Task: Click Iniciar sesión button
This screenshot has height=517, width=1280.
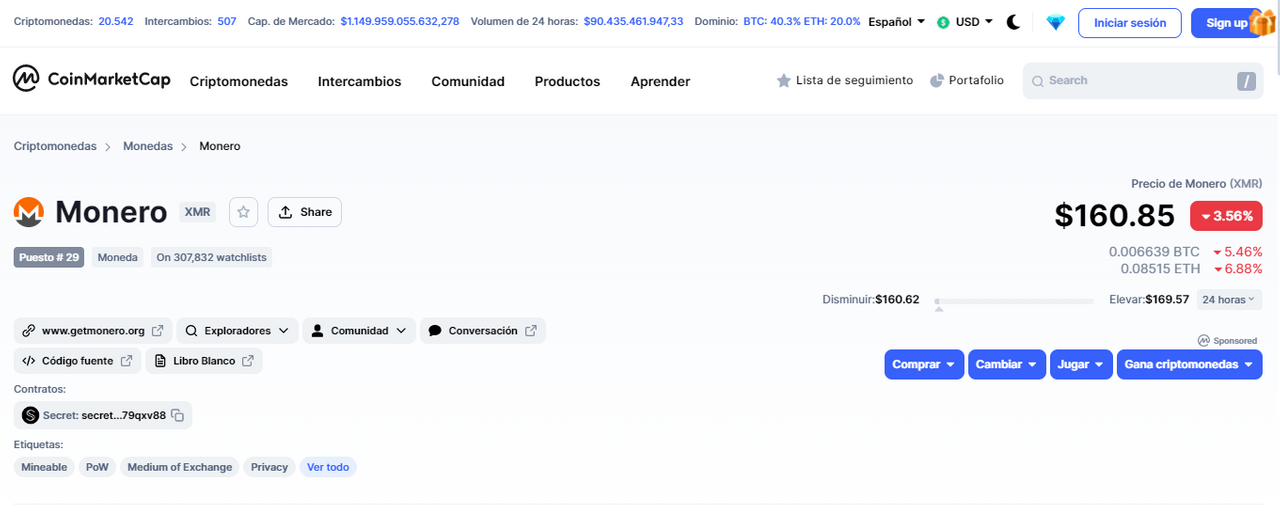Action: coord(1130,23)
